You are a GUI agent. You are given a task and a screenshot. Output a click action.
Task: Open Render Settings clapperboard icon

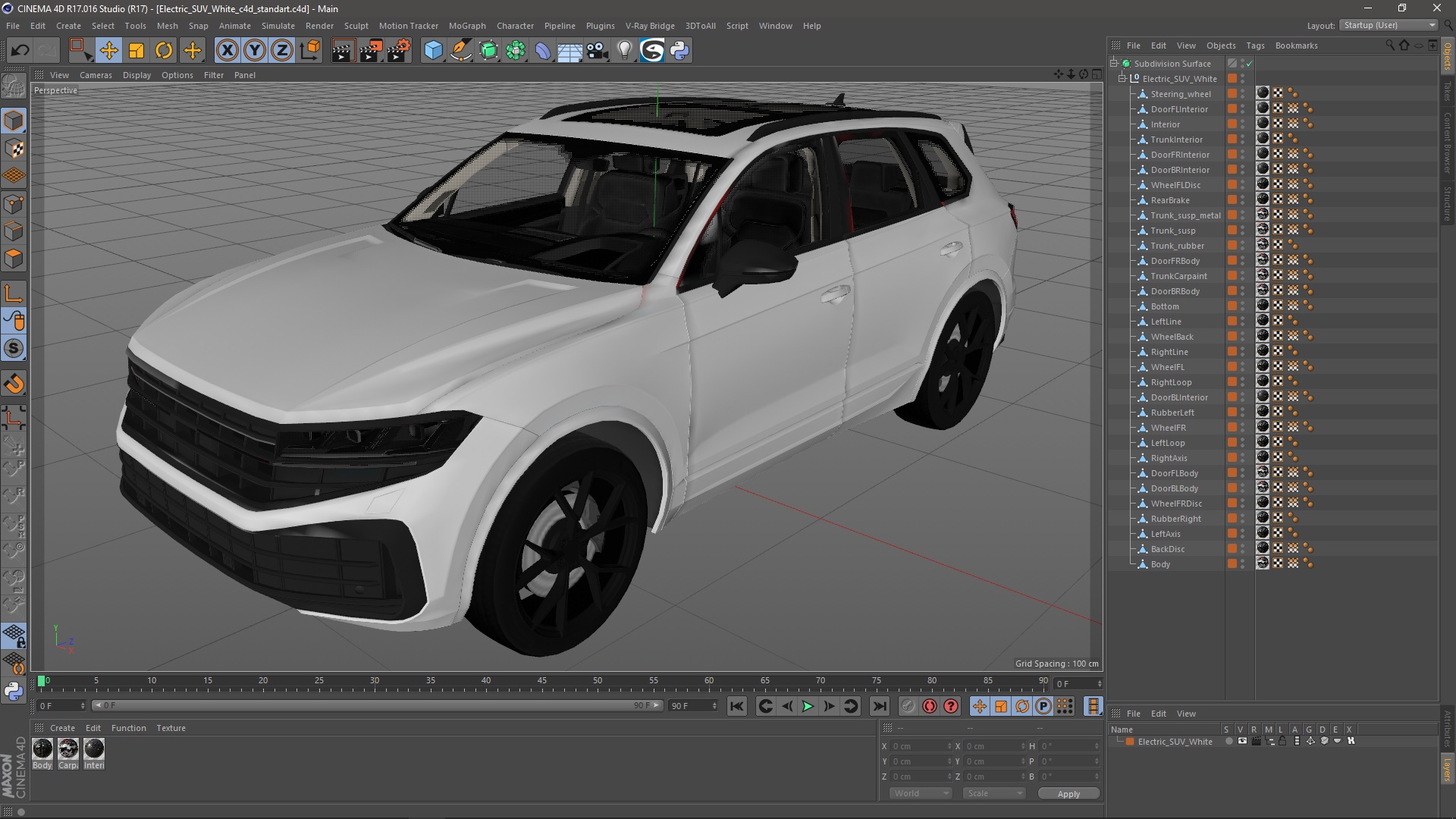(x=398, y=51)
